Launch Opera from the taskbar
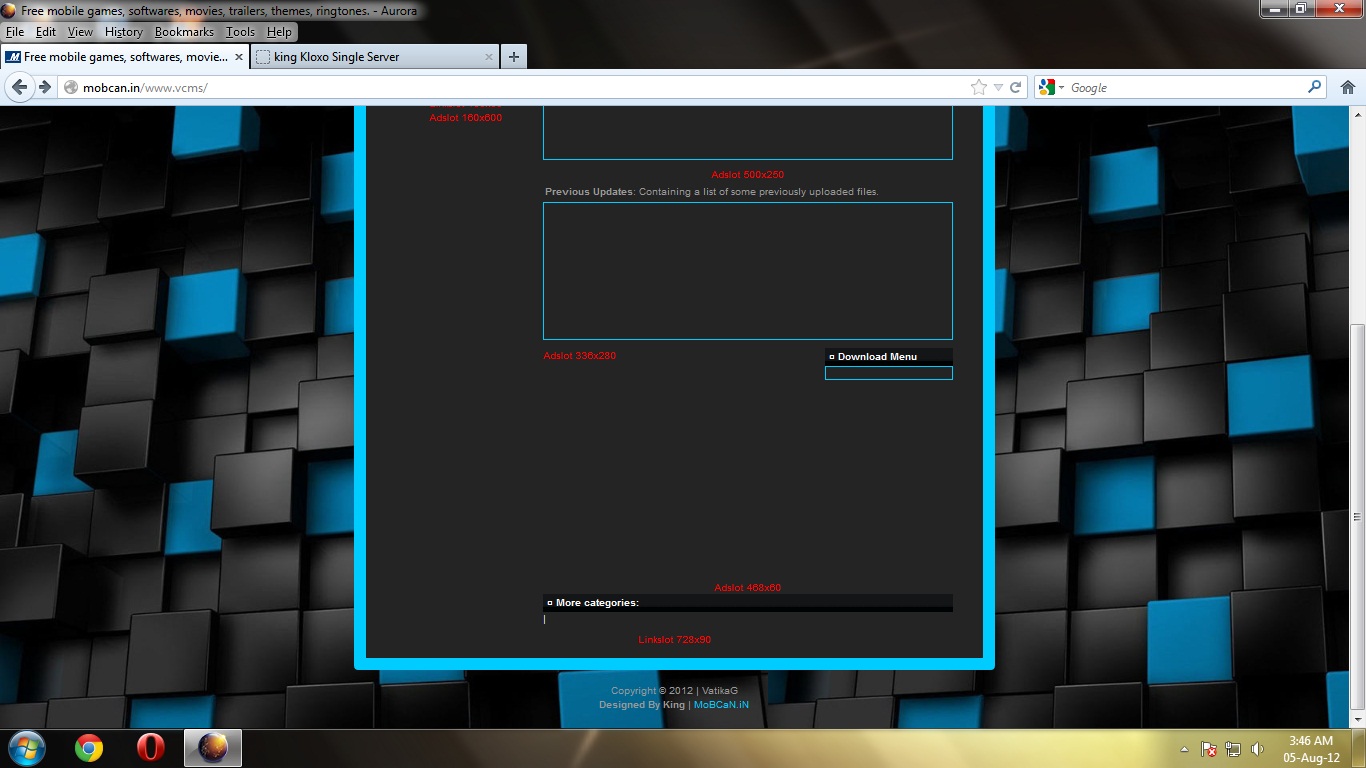The width and height of the screenshot is (1366, 768). 151,747
